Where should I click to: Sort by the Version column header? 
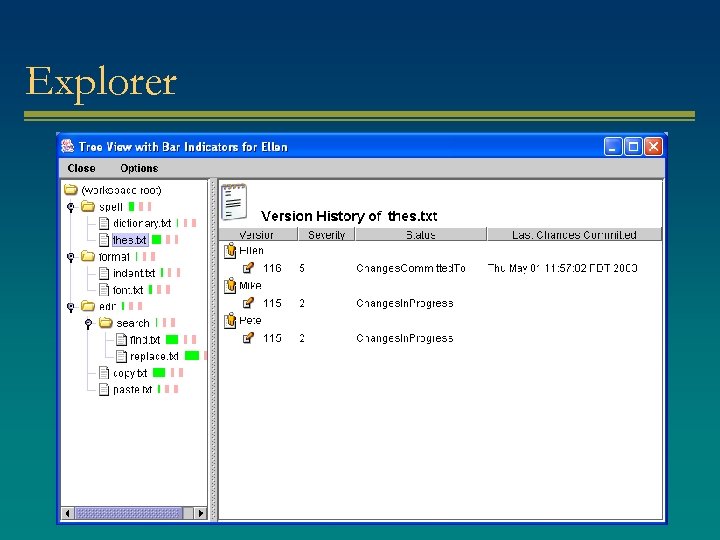[258, 235]
